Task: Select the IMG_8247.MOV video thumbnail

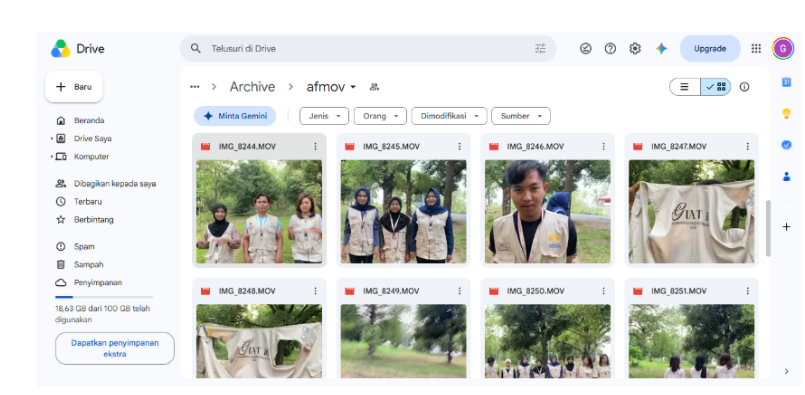Action: coord(692,212)
